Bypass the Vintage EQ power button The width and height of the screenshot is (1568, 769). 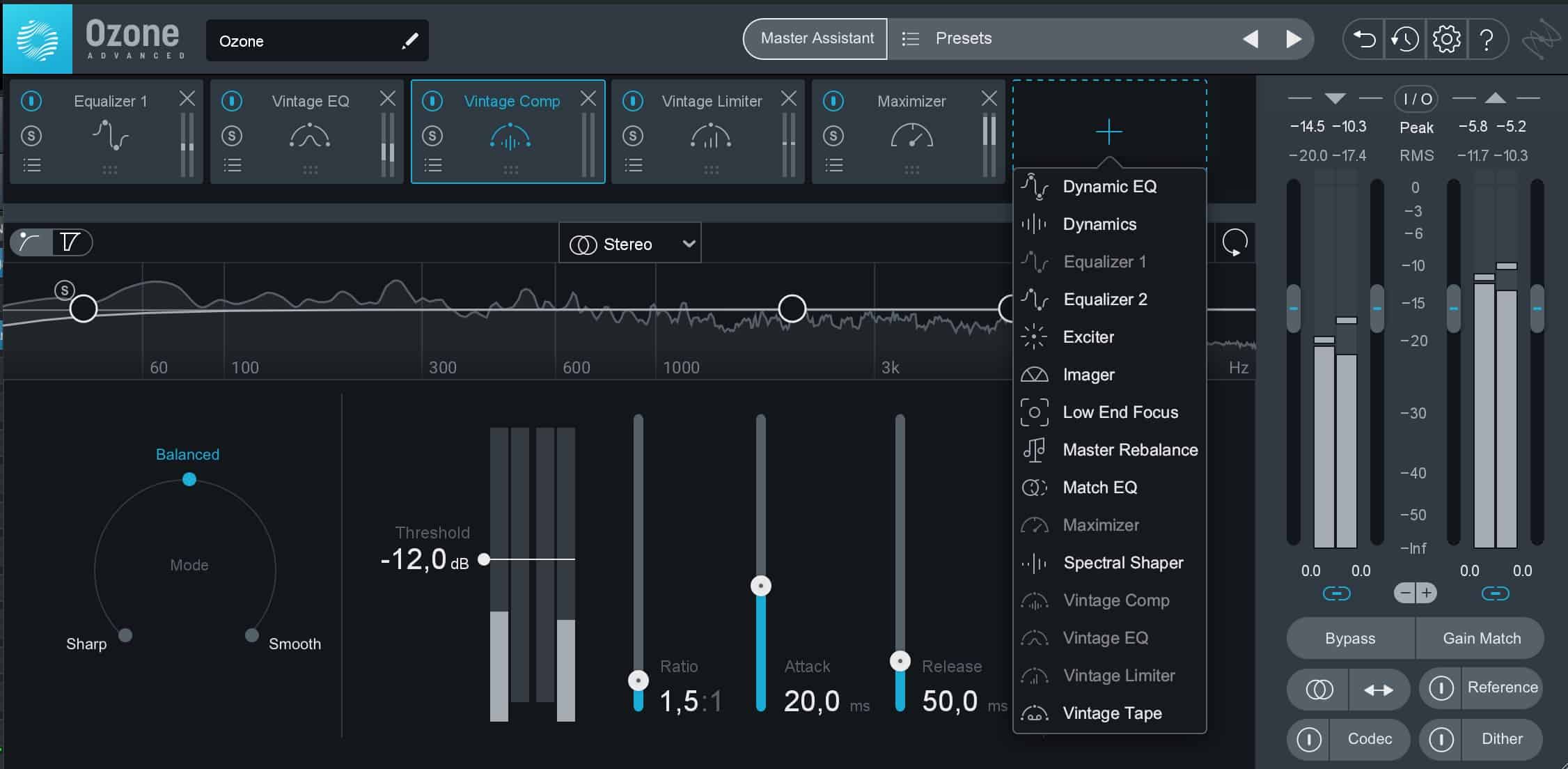(232, 101)
